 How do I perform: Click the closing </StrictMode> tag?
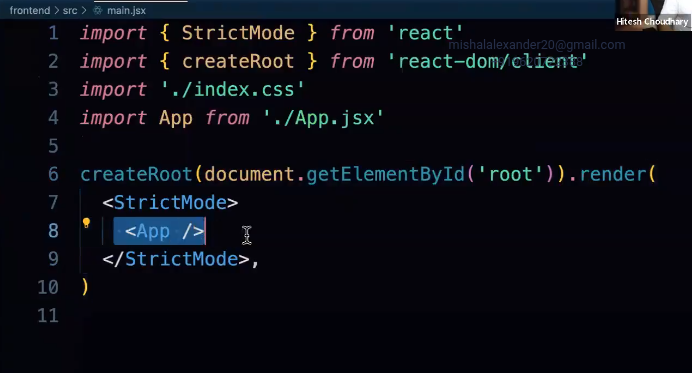tap(176, 259)
